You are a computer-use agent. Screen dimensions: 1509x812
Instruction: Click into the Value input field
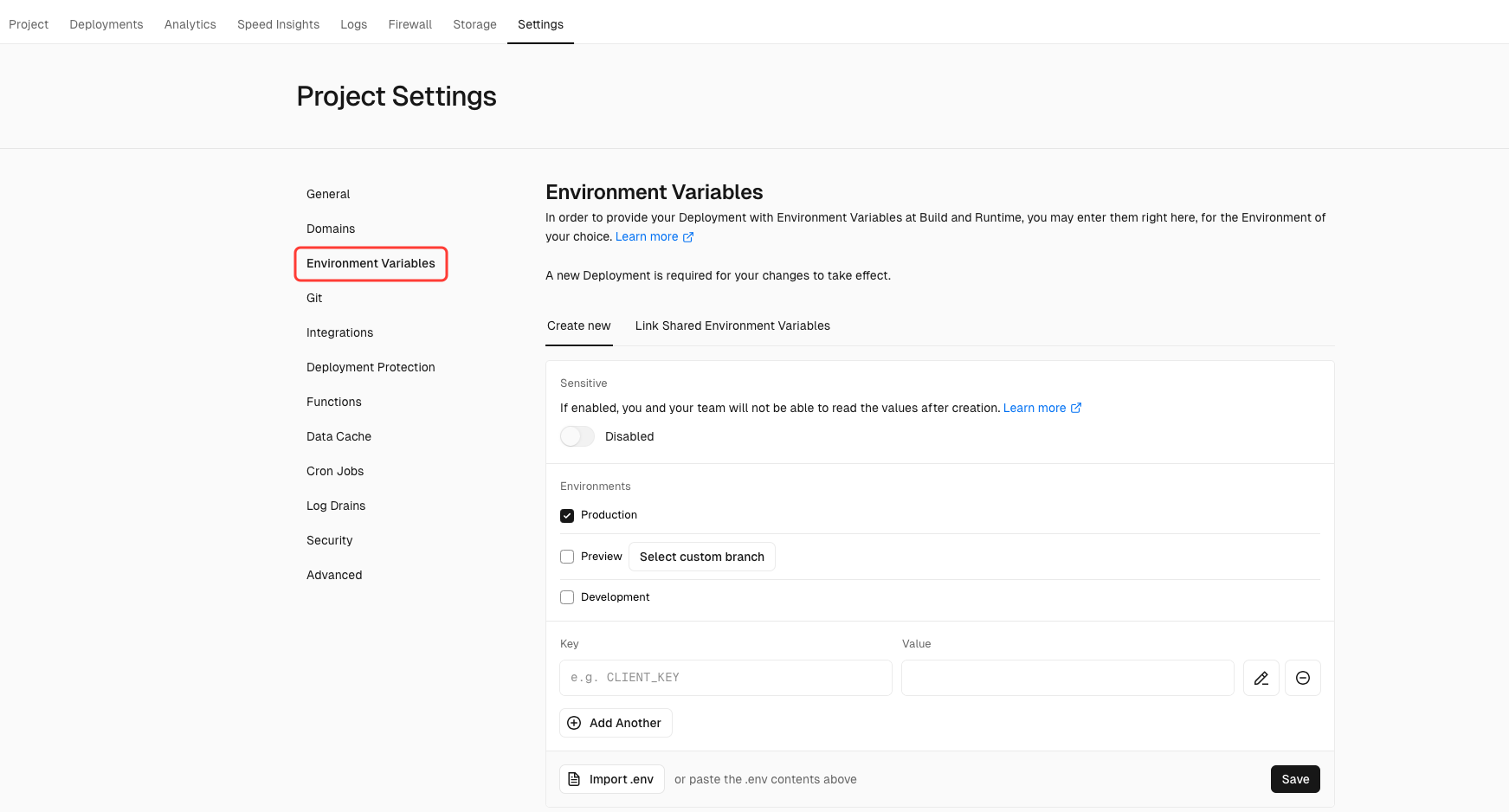point(1067,678)
